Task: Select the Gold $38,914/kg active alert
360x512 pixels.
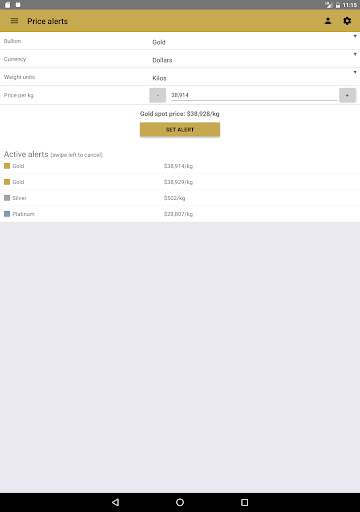Action: click(180, 166)
